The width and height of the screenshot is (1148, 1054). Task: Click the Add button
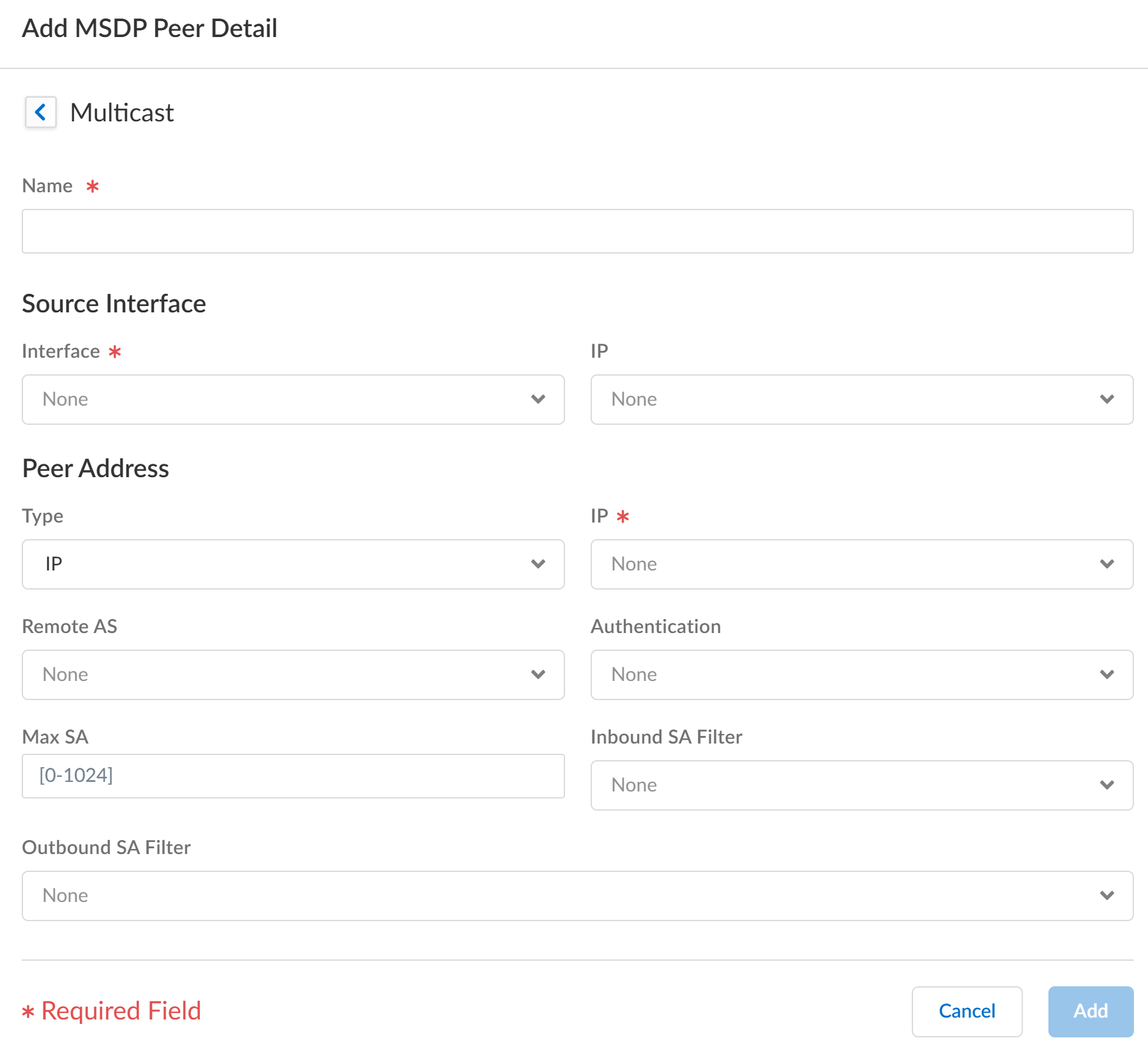pyautogui.click(x=1091, y=1011)
